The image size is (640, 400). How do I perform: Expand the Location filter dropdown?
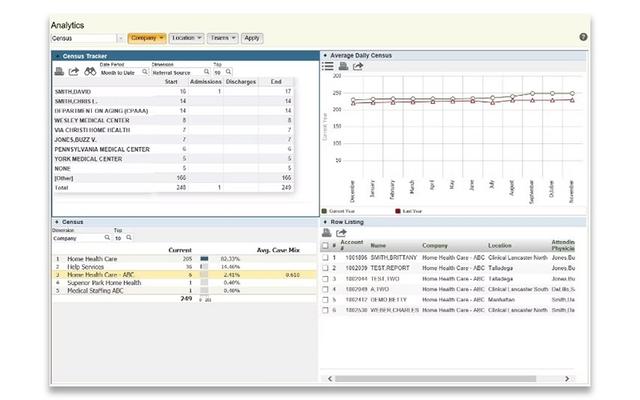pos(186,38)
